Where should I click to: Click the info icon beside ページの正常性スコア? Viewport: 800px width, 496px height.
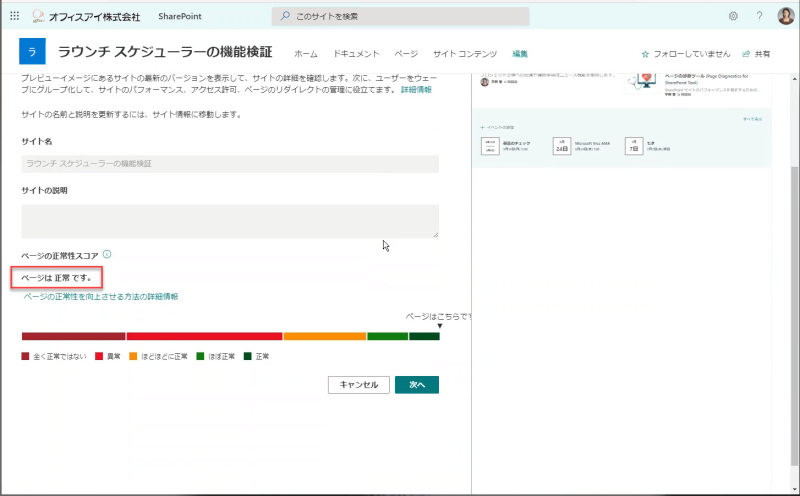107,254
